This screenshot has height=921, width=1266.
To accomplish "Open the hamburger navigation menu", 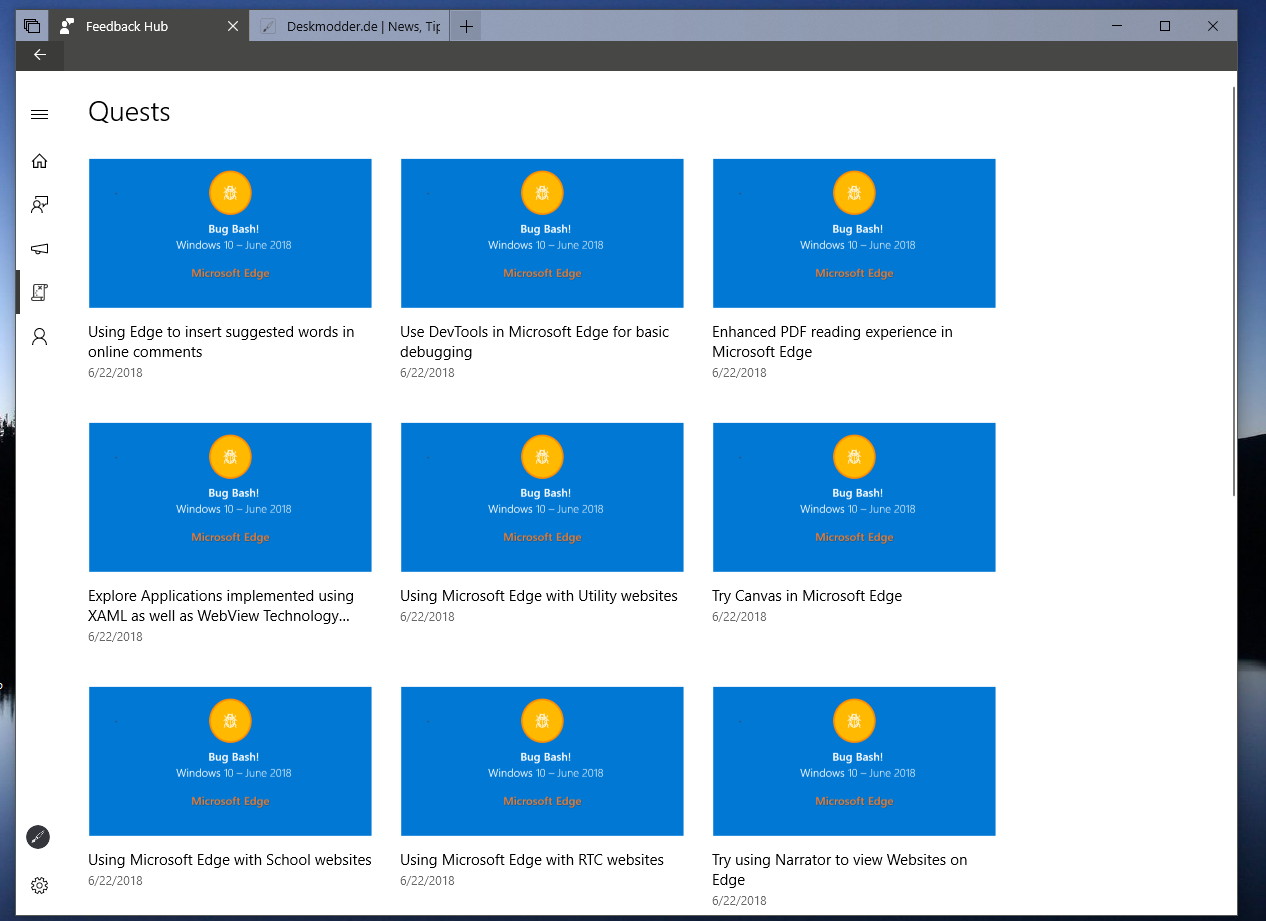I will pos(39,114).
